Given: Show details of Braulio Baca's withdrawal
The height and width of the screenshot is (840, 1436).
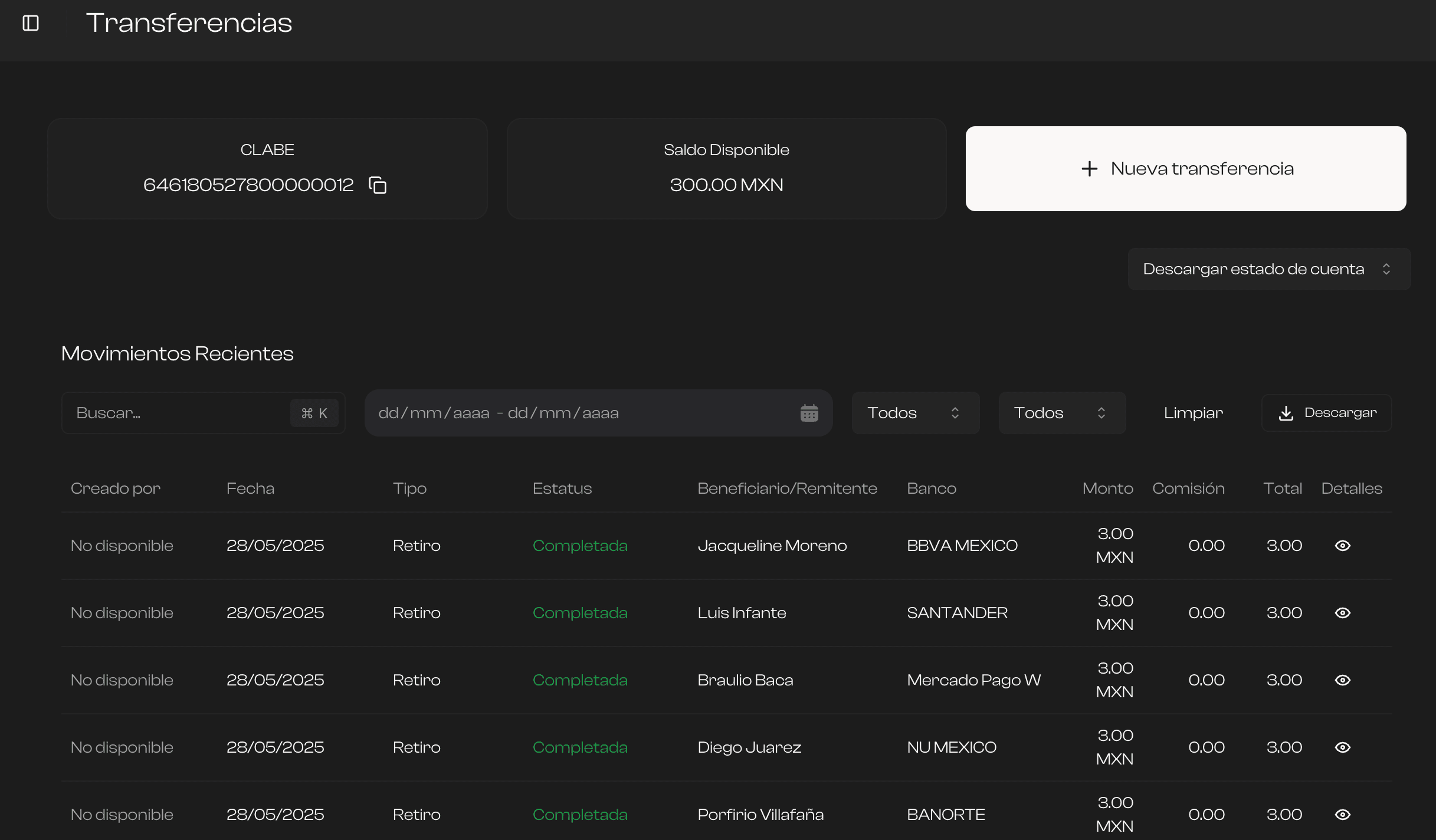Looking at the screenshot, I should pos(1342,680).
